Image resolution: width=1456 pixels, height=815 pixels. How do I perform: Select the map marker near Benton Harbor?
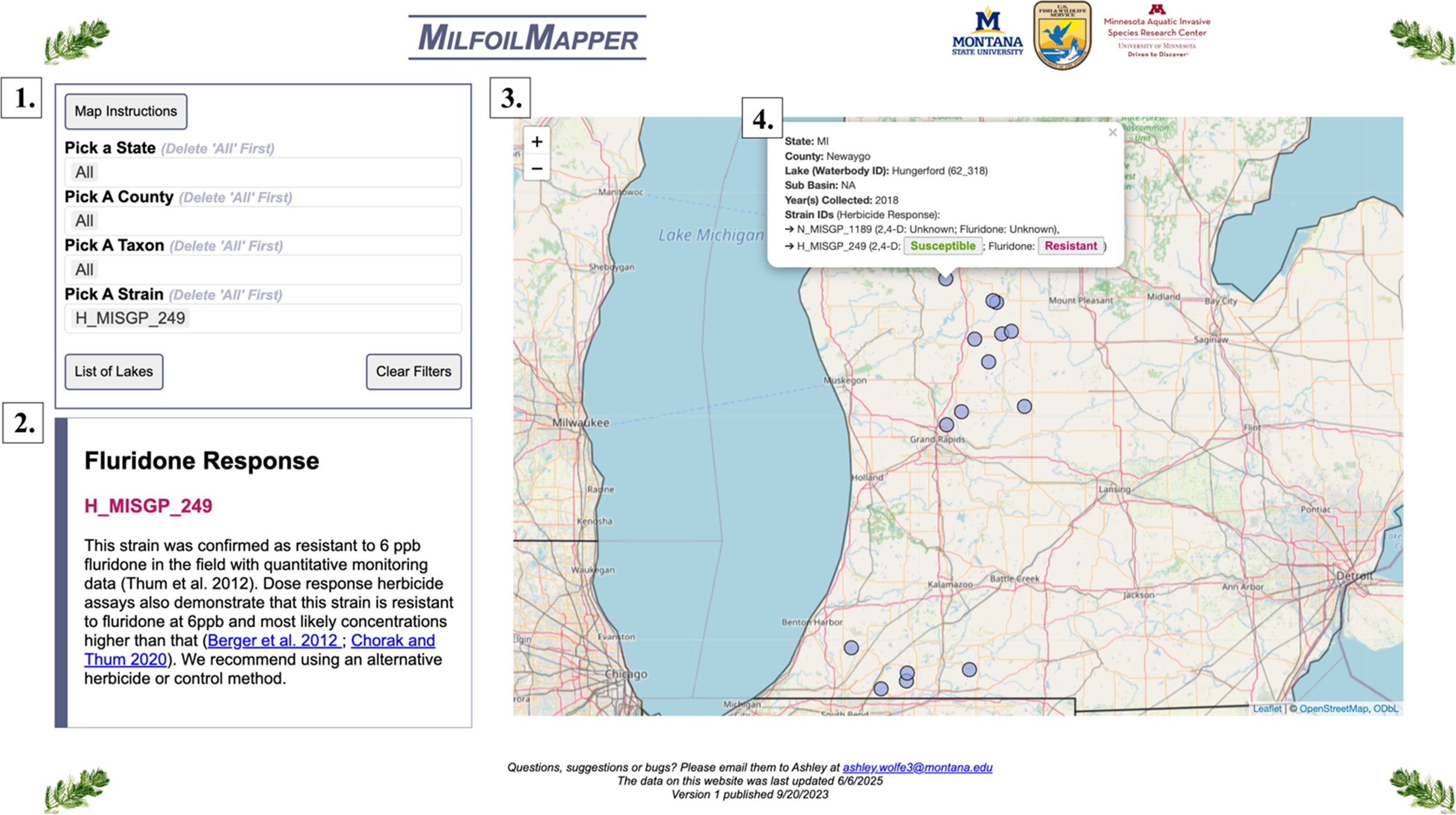pyautogui.click(x=850, y=648)
